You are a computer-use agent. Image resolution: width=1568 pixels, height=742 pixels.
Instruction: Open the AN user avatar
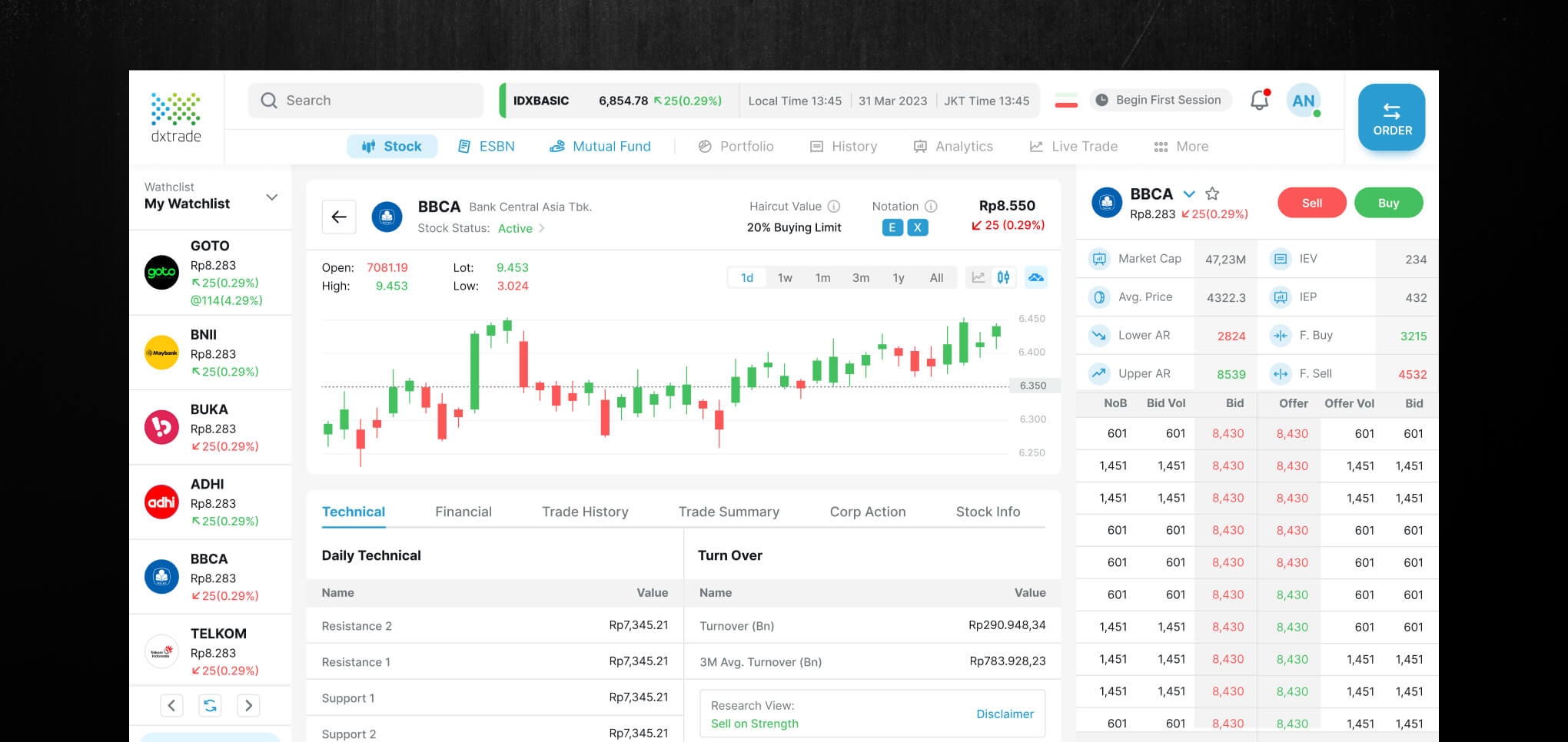click(x=1304, y=101)
